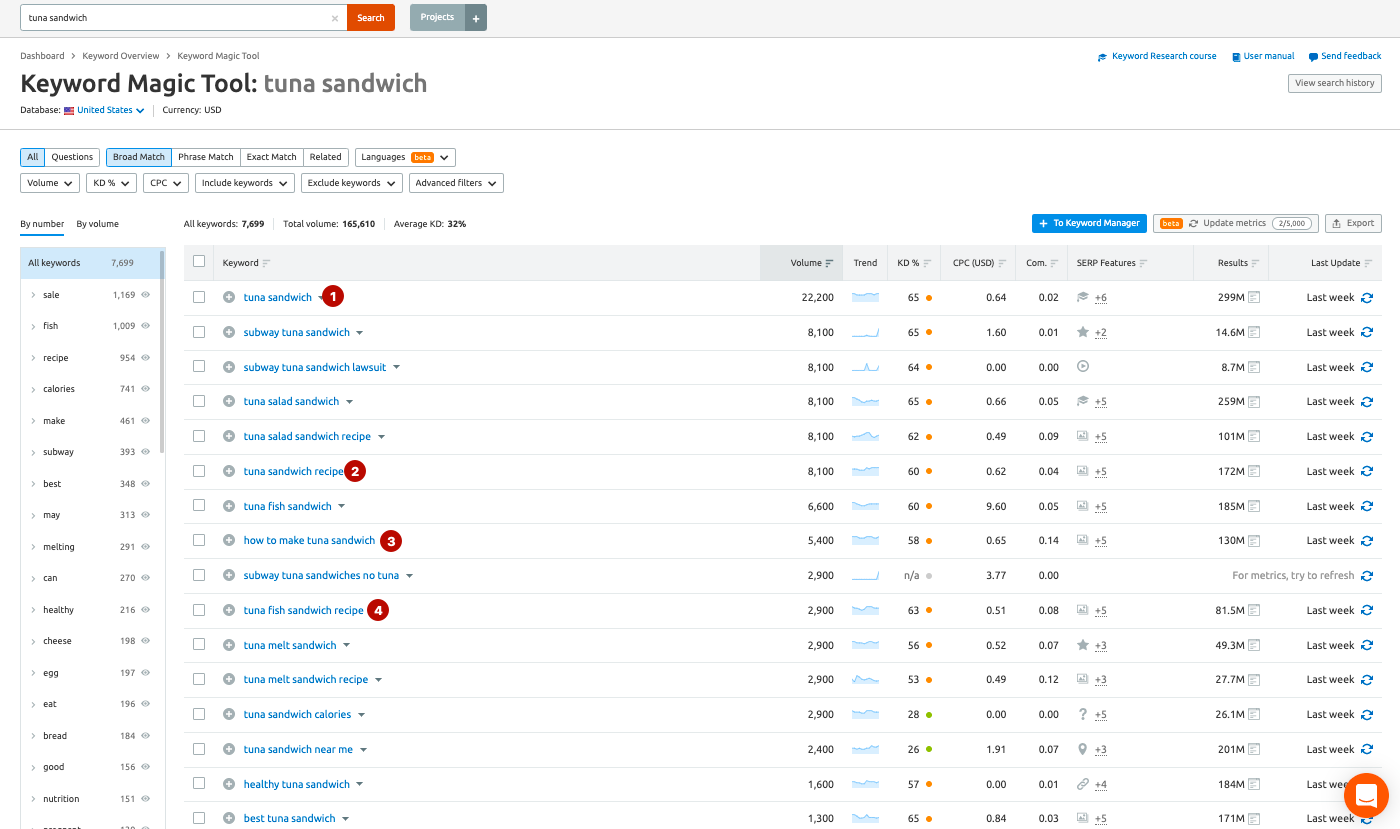Expand the recipe keyword group
The width and height of the screenshot is (1400, 829).
(x=33, y=358)
